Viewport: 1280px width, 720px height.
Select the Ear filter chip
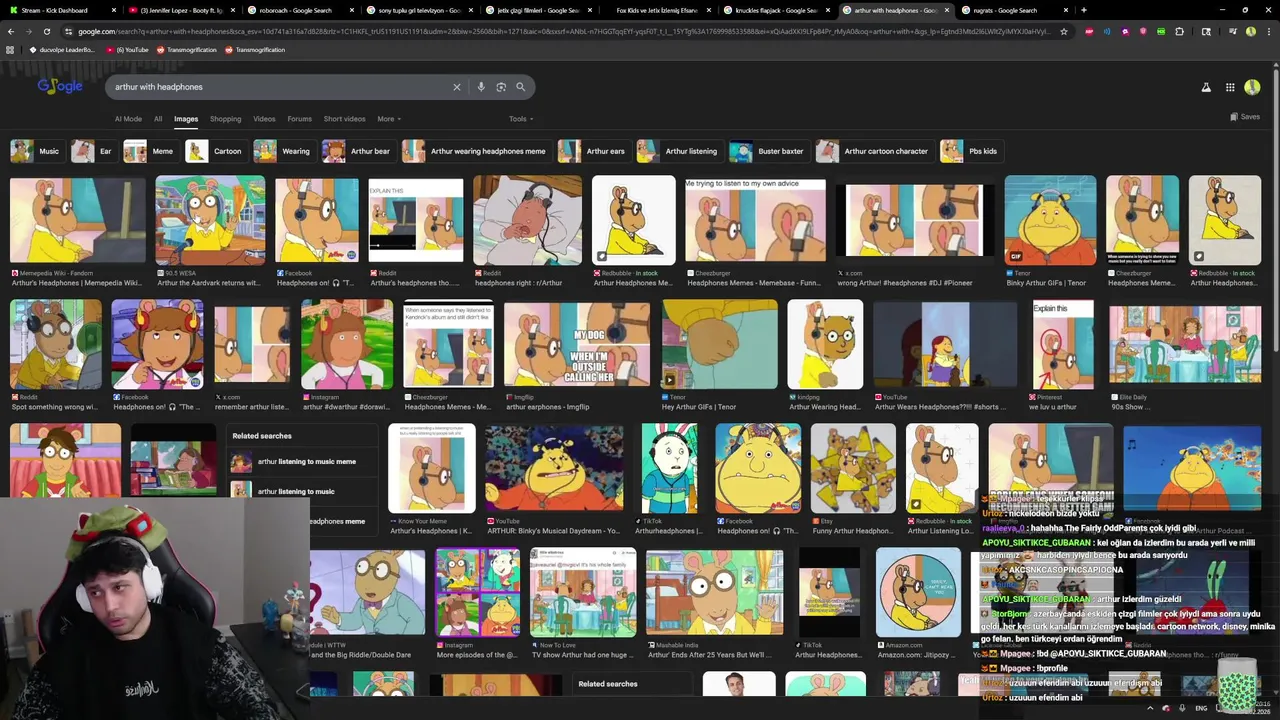(x=93, y=151)
